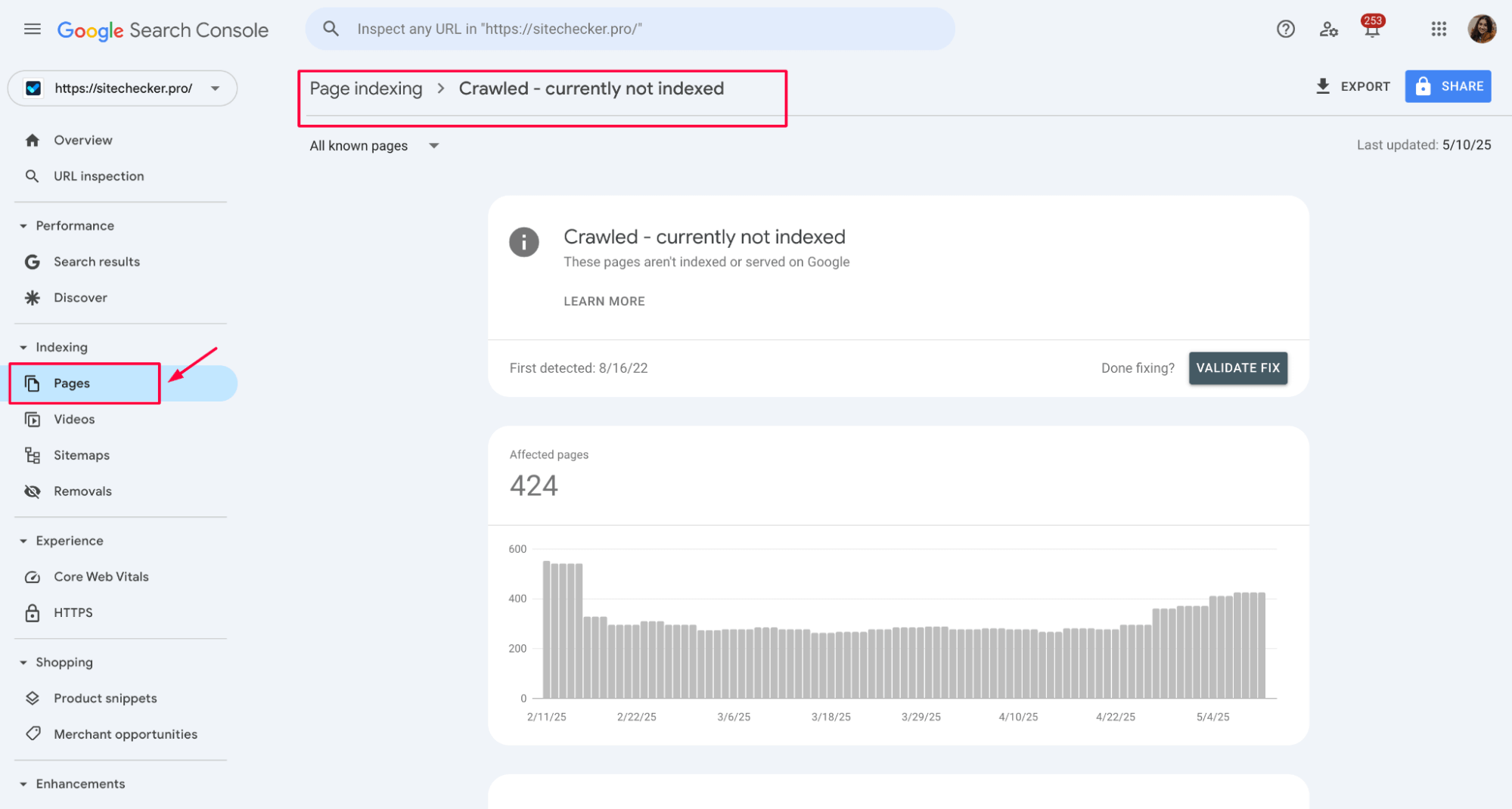This screenshot has height=809, width=1512.
Task: Click the Sitemaps tree icon
Action: pyautogui.click(x=32, y=455)
